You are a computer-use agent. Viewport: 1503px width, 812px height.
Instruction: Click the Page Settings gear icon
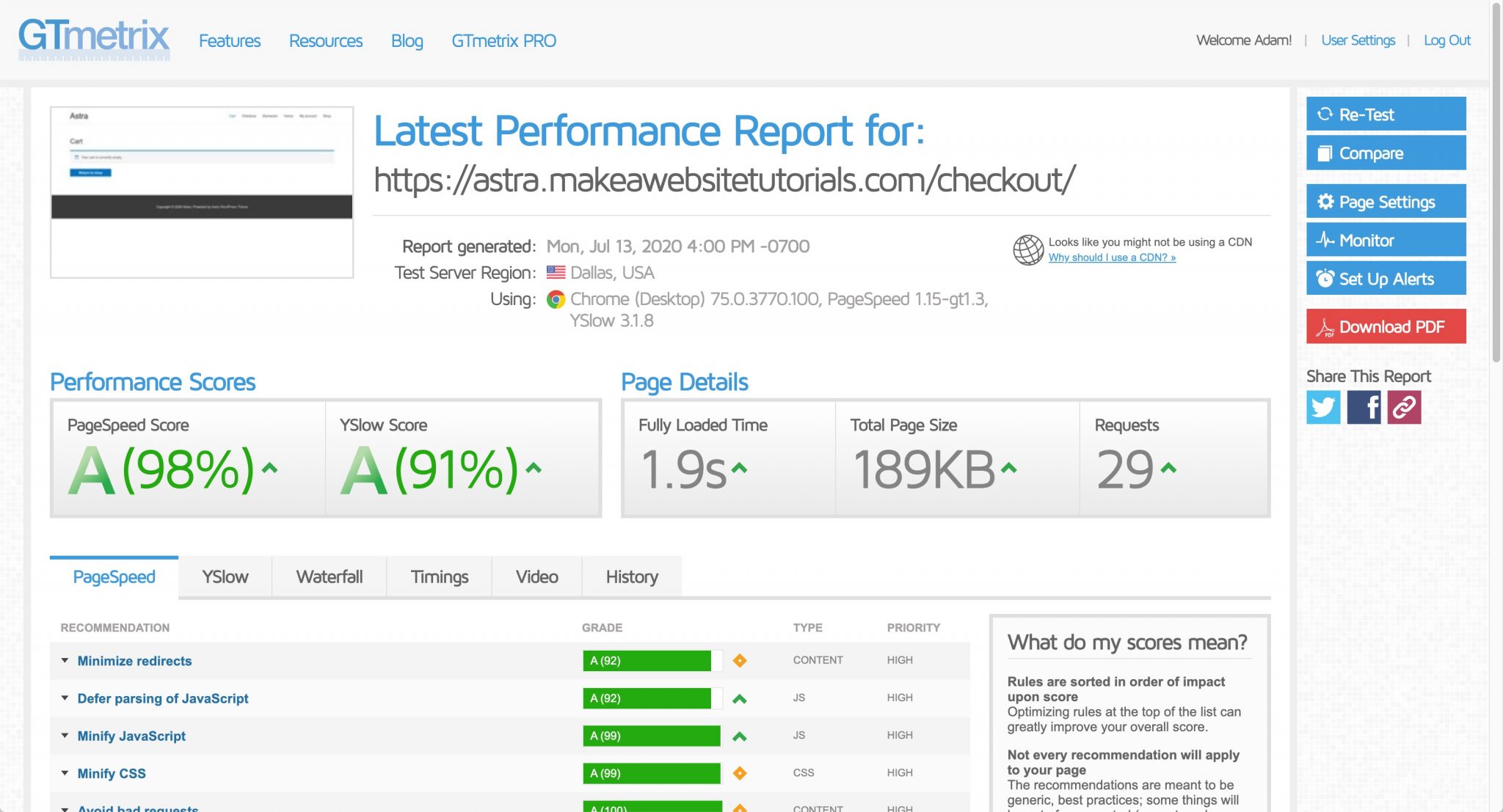pyautogui.click(x=1325, y=201)
